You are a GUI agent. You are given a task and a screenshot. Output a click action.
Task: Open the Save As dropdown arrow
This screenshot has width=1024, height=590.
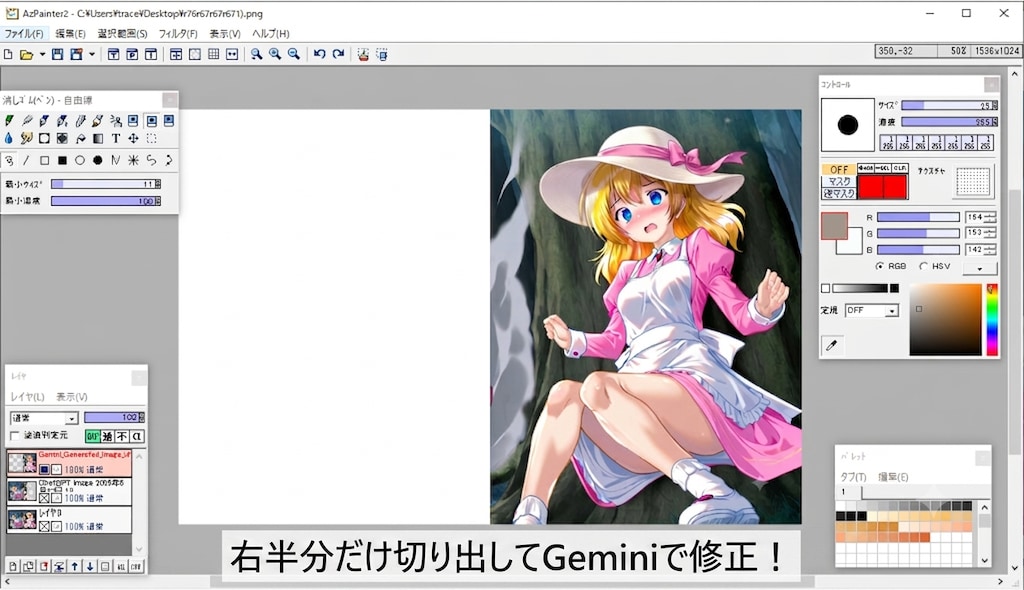[92, 55]
